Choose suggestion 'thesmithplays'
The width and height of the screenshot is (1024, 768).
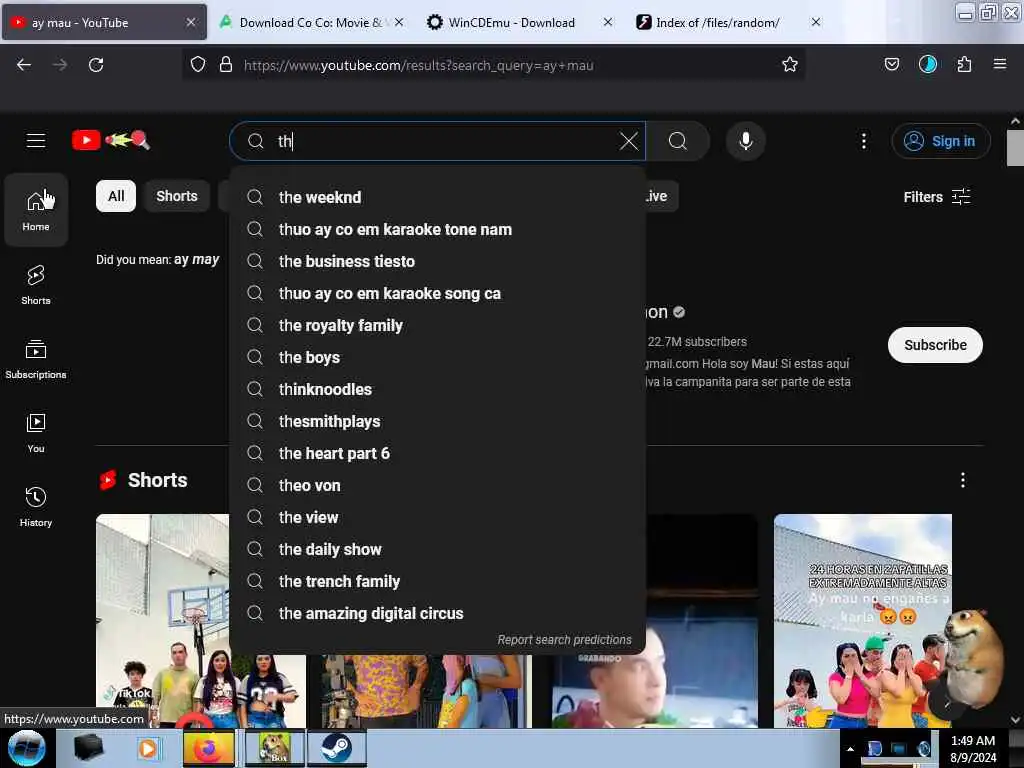[x=438, y=421]
